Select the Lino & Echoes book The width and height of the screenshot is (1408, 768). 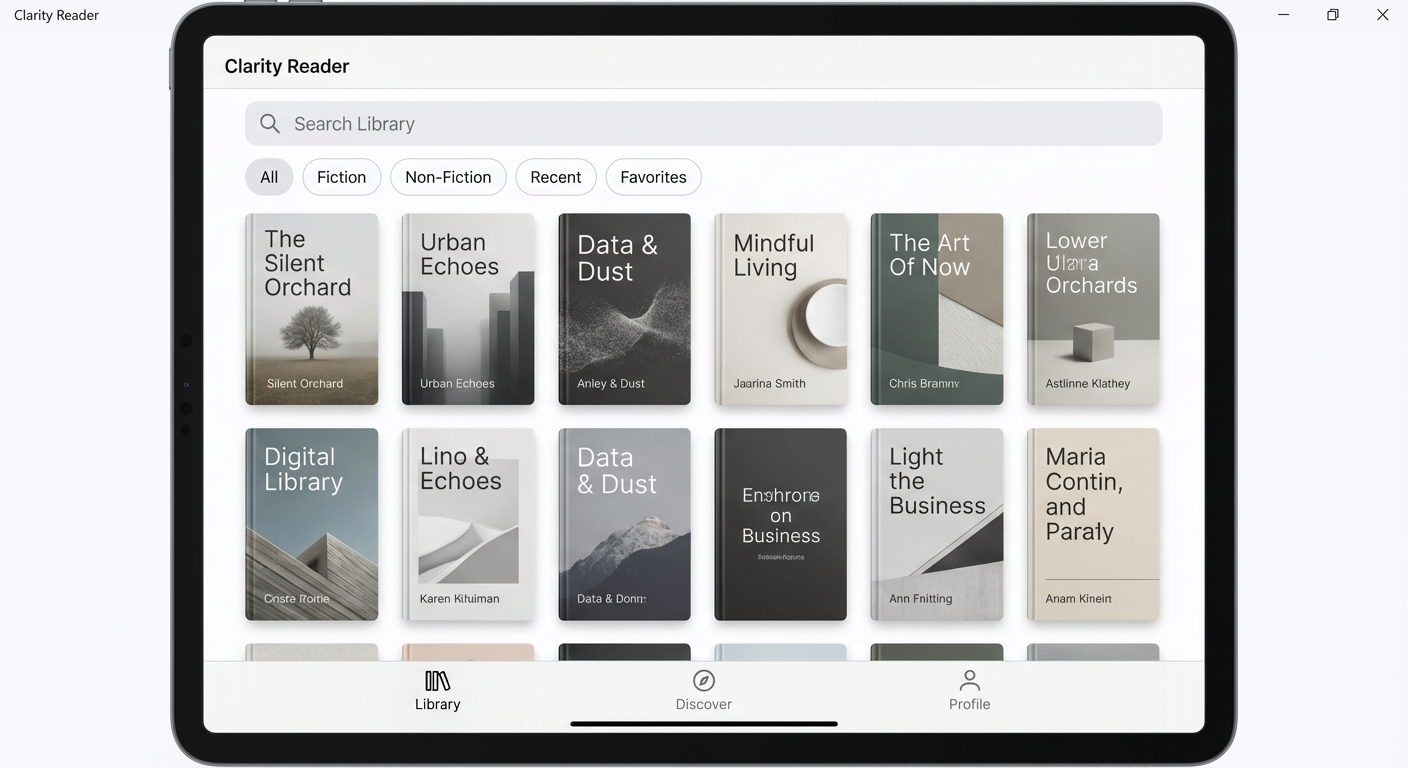(x=468, y=524)
